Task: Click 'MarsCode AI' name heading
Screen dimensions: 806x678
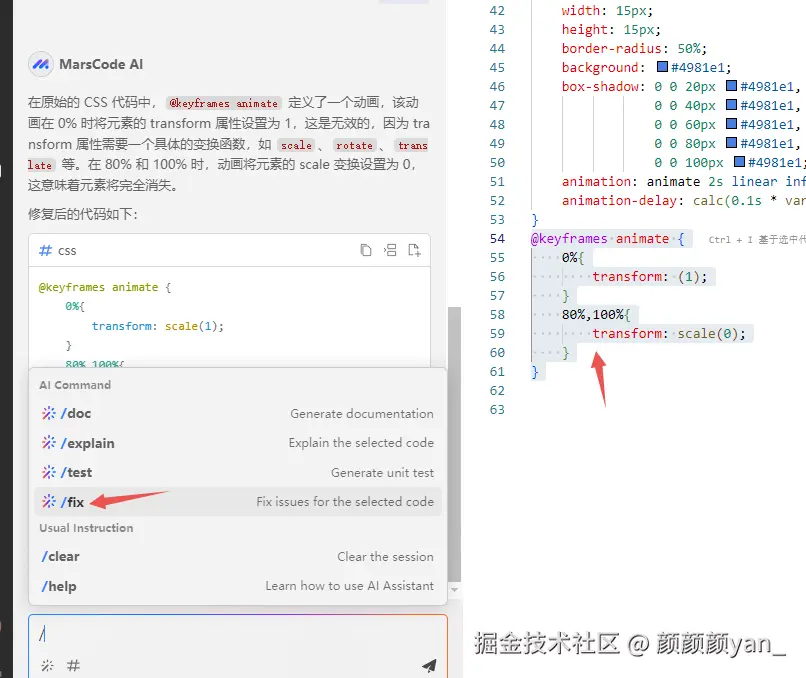Action: [x=101, y=64]
